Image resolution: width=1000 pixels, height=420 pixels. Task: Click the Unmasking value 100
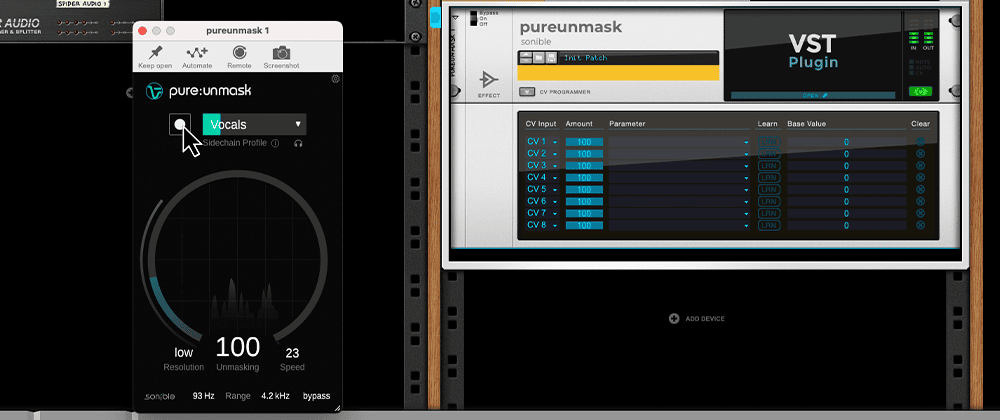pos(238,347)
